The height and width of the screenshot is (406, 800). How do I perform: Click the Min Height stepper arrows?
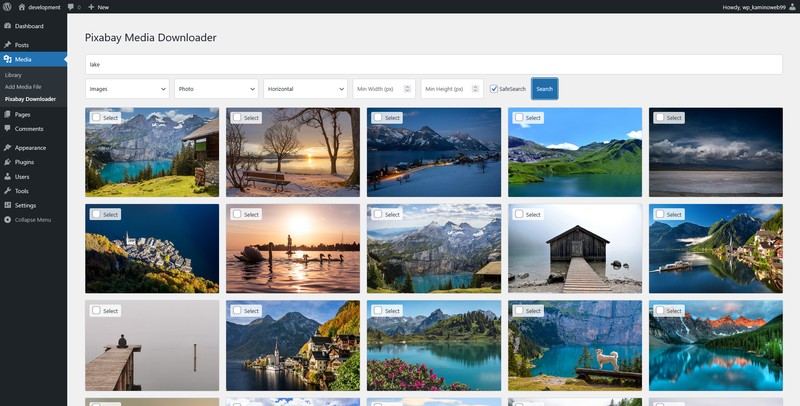pos(475,89)
